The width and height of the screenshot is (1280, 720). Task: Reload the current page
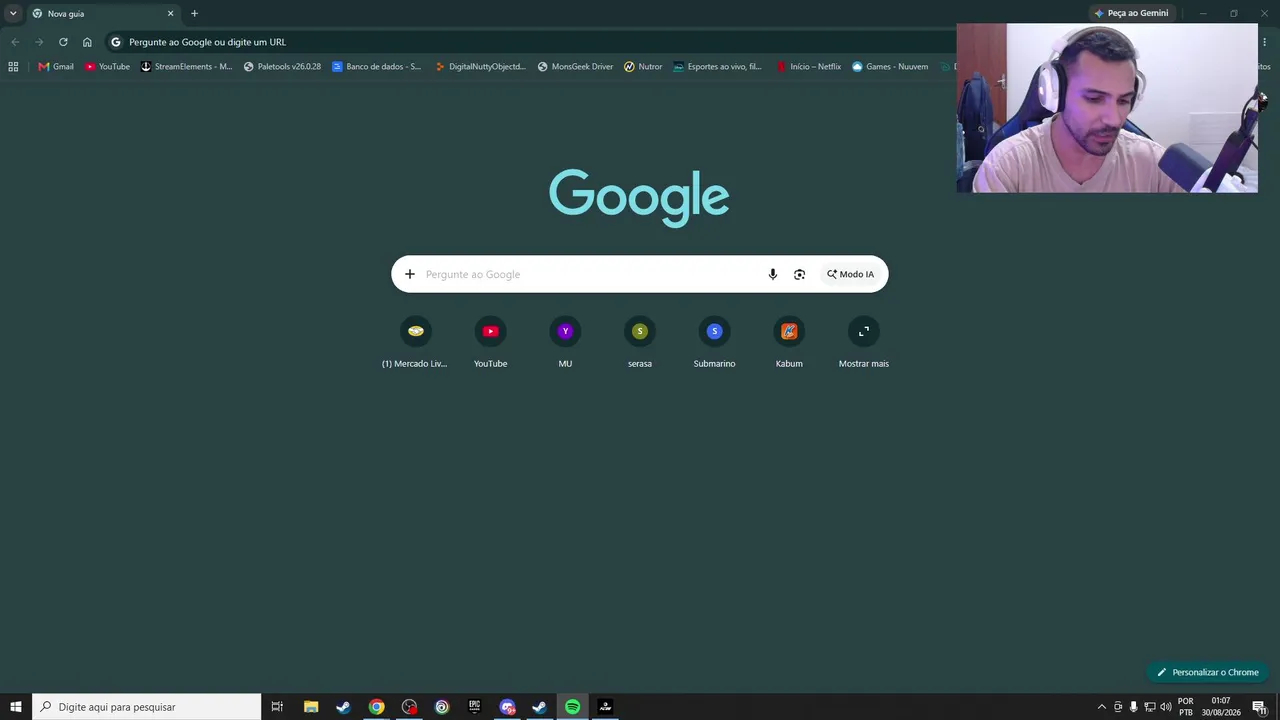63,42
